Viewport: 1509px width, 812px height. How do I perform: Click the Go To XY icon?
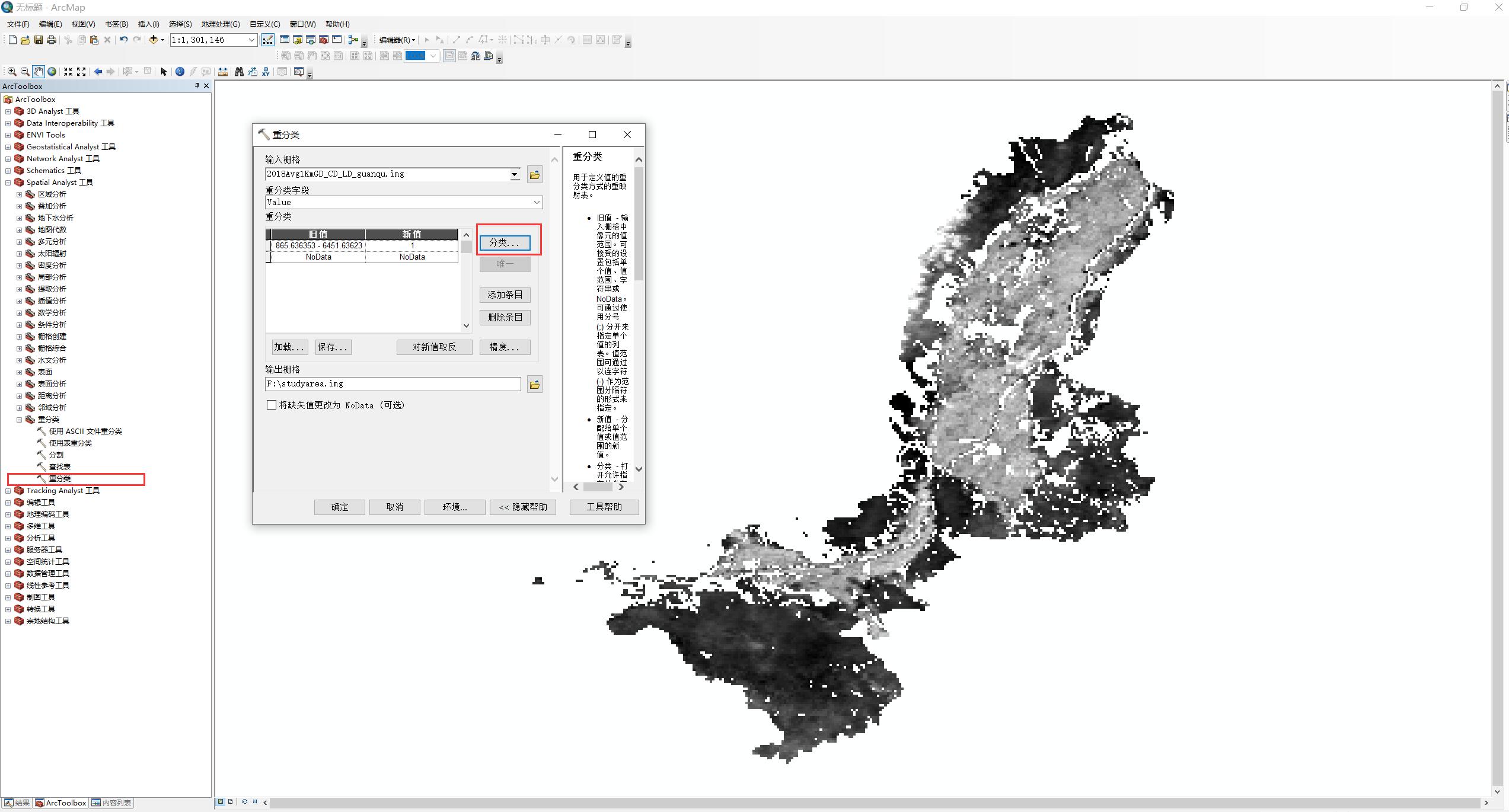coord(266,72)
